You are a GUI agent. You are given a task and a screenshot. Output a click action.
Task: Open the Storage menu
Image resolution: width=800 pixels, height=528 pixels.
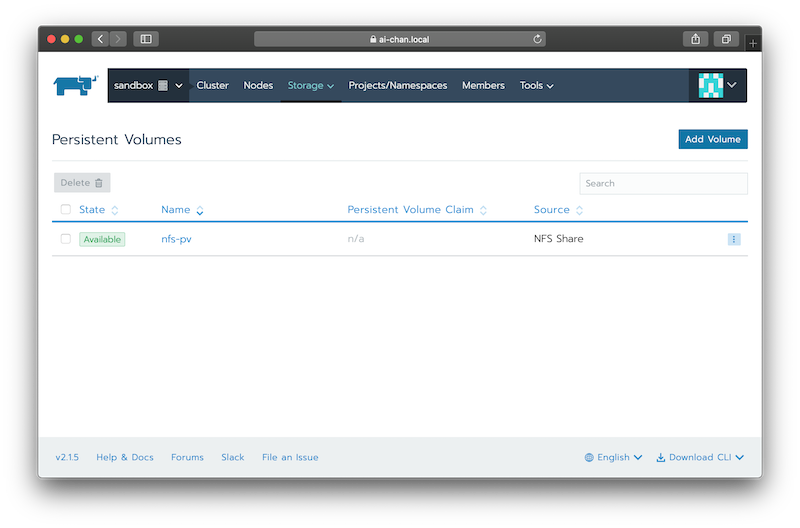pos(310,86)
